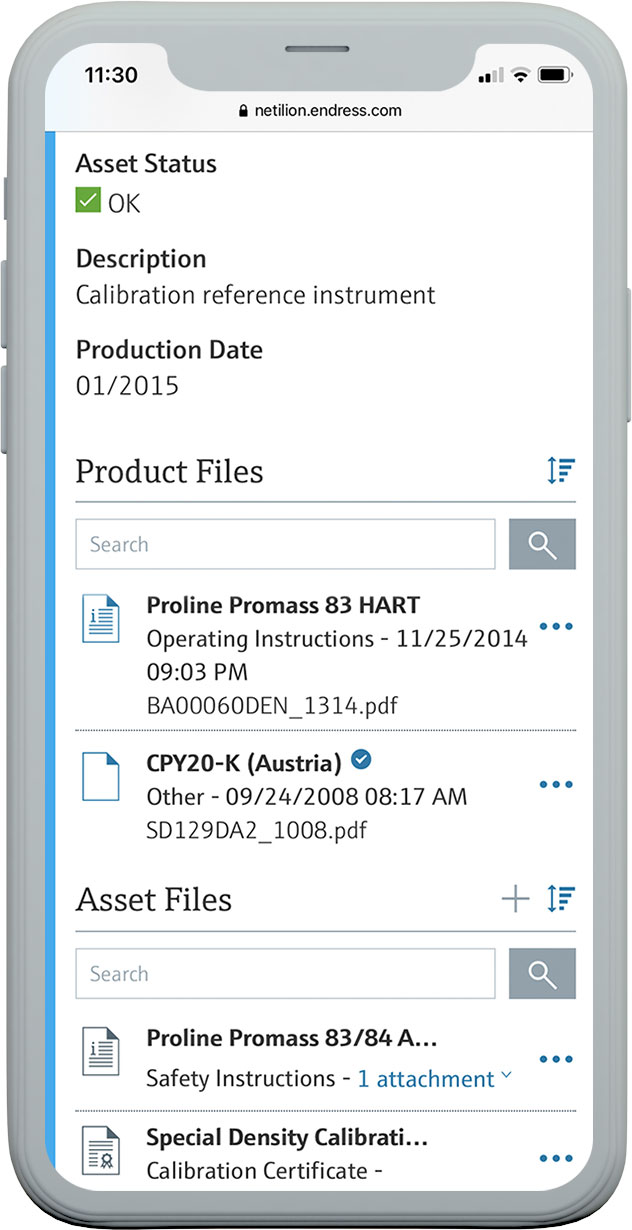The image size is (632, 1230).
Task: Open the SD129DA2_1008.pdf file
Action: click(x=258, y=831)
